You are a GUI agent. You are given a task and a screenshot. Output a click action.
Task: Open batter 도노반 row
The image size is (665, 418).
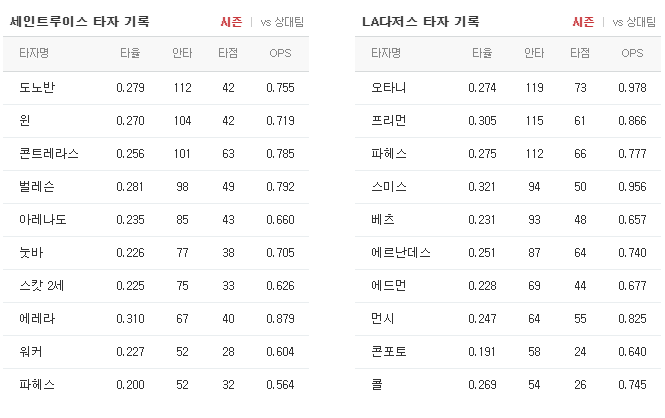(156, 88)
